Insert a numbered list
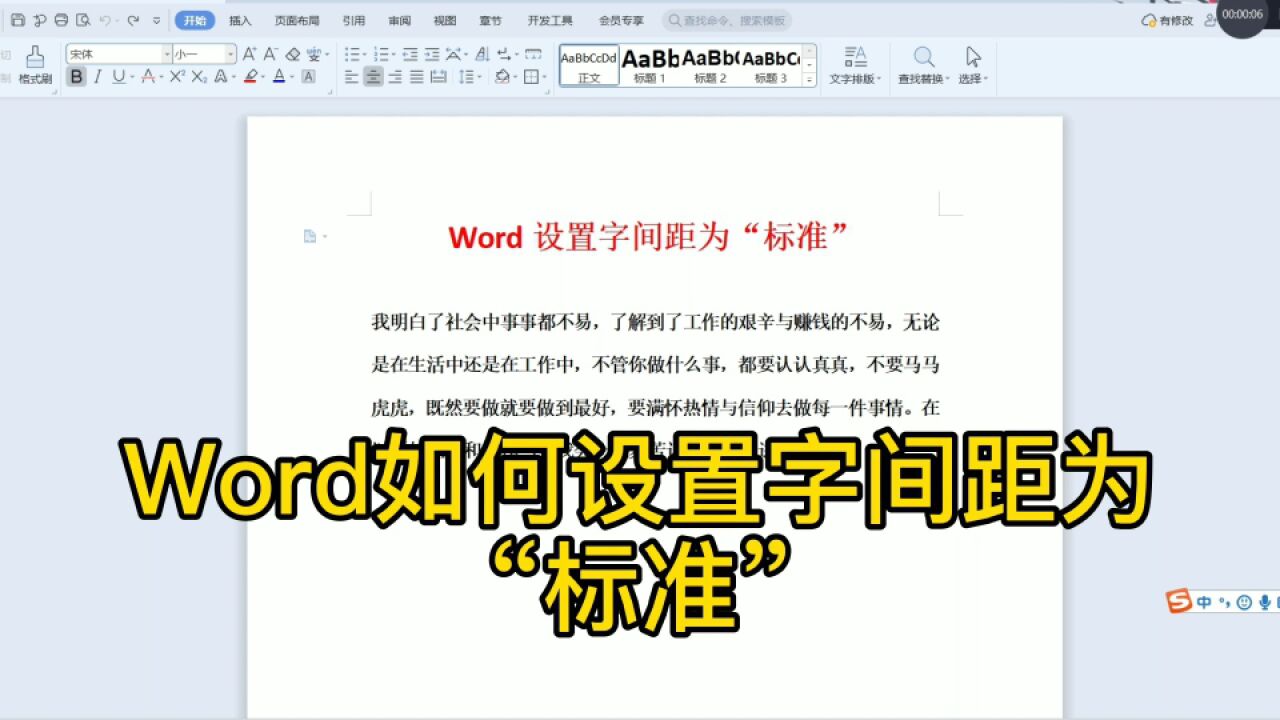The image size is (1280, 720). click(x=383, y=54)
